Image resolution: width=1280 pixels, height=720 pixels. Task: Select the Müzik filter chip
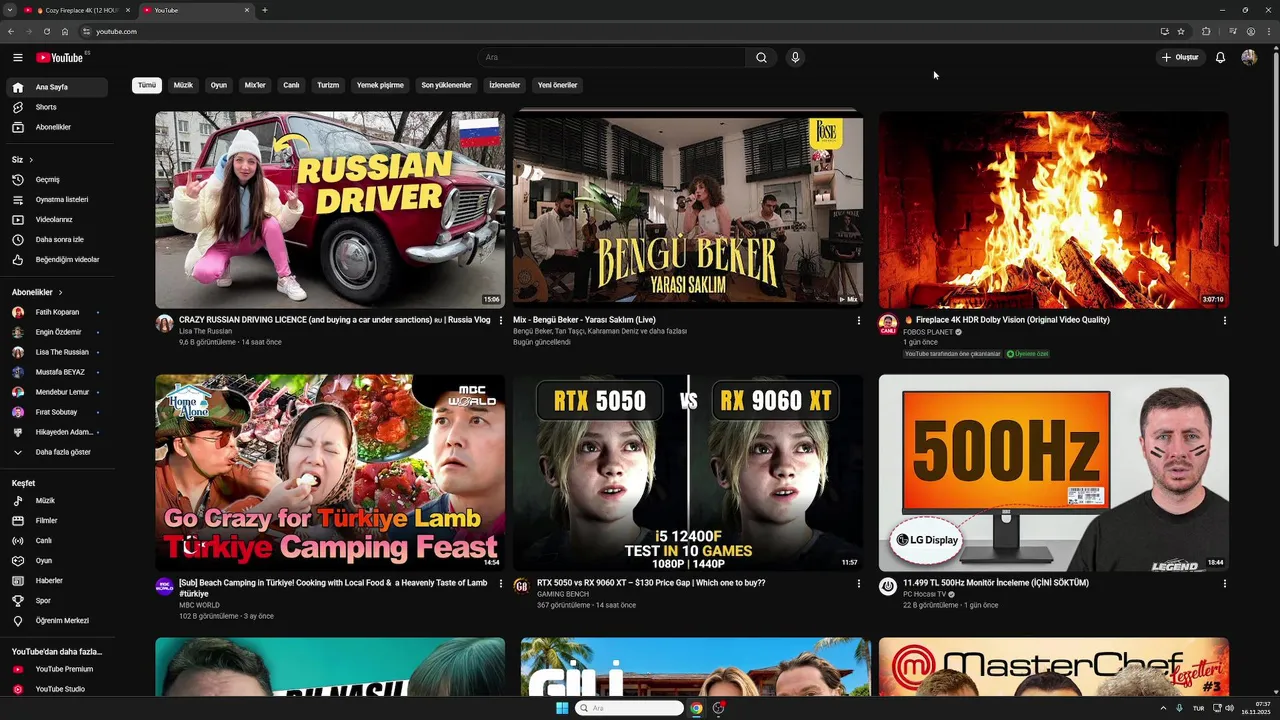pyautogui.click(x=183, y=85)
